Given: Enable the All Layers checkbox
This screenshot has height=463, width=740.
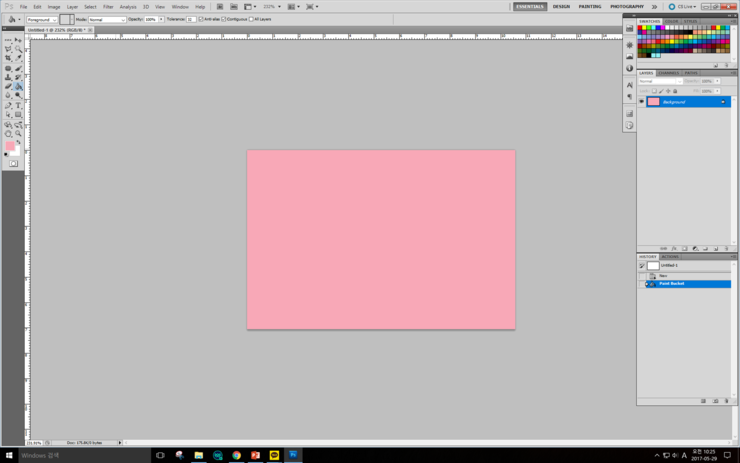Looking at the screenshot, I should pyautogui.click(x=252, y=19).
